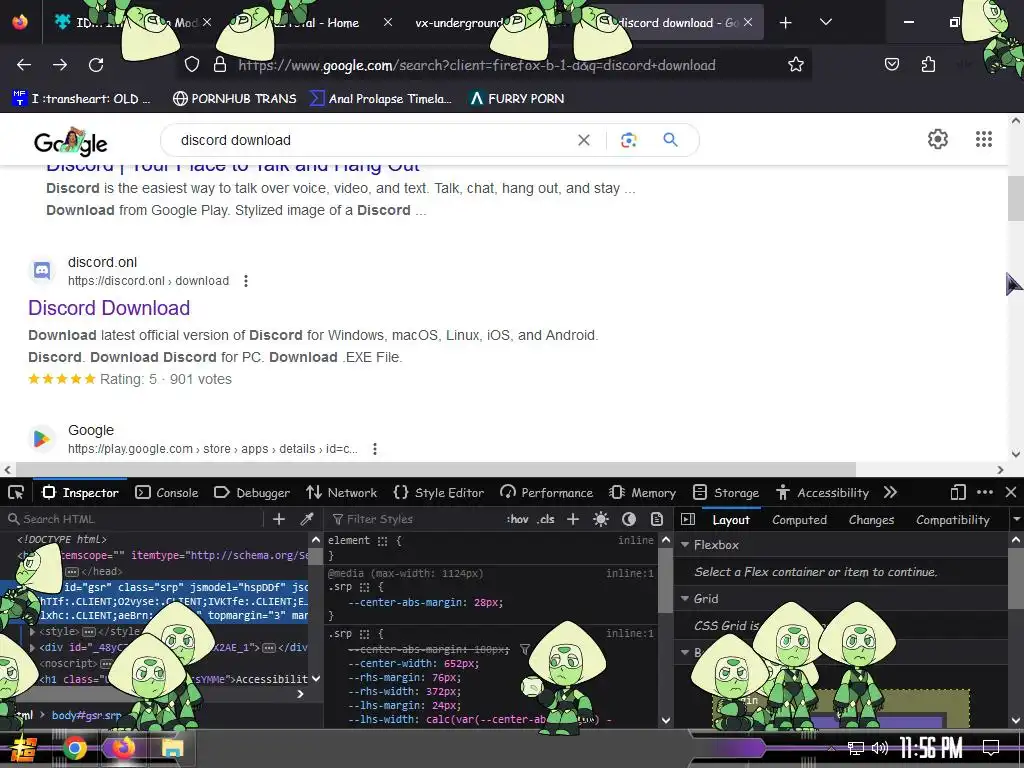Switch sidebar to Compatibility tab

953,520
